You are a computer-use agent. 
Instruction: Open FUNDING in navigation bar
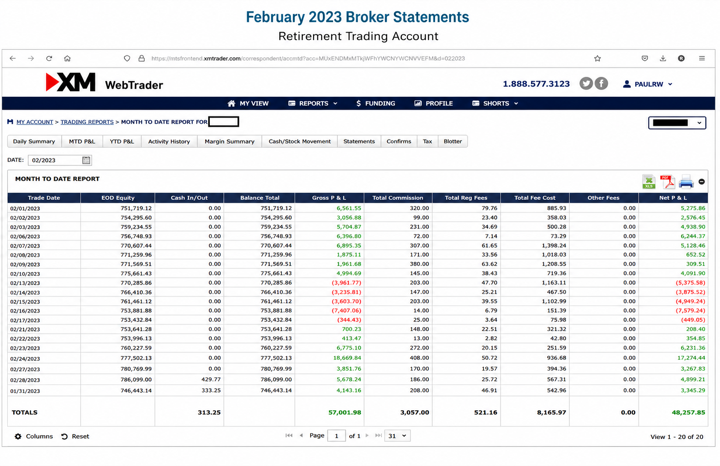coord(376,103)
